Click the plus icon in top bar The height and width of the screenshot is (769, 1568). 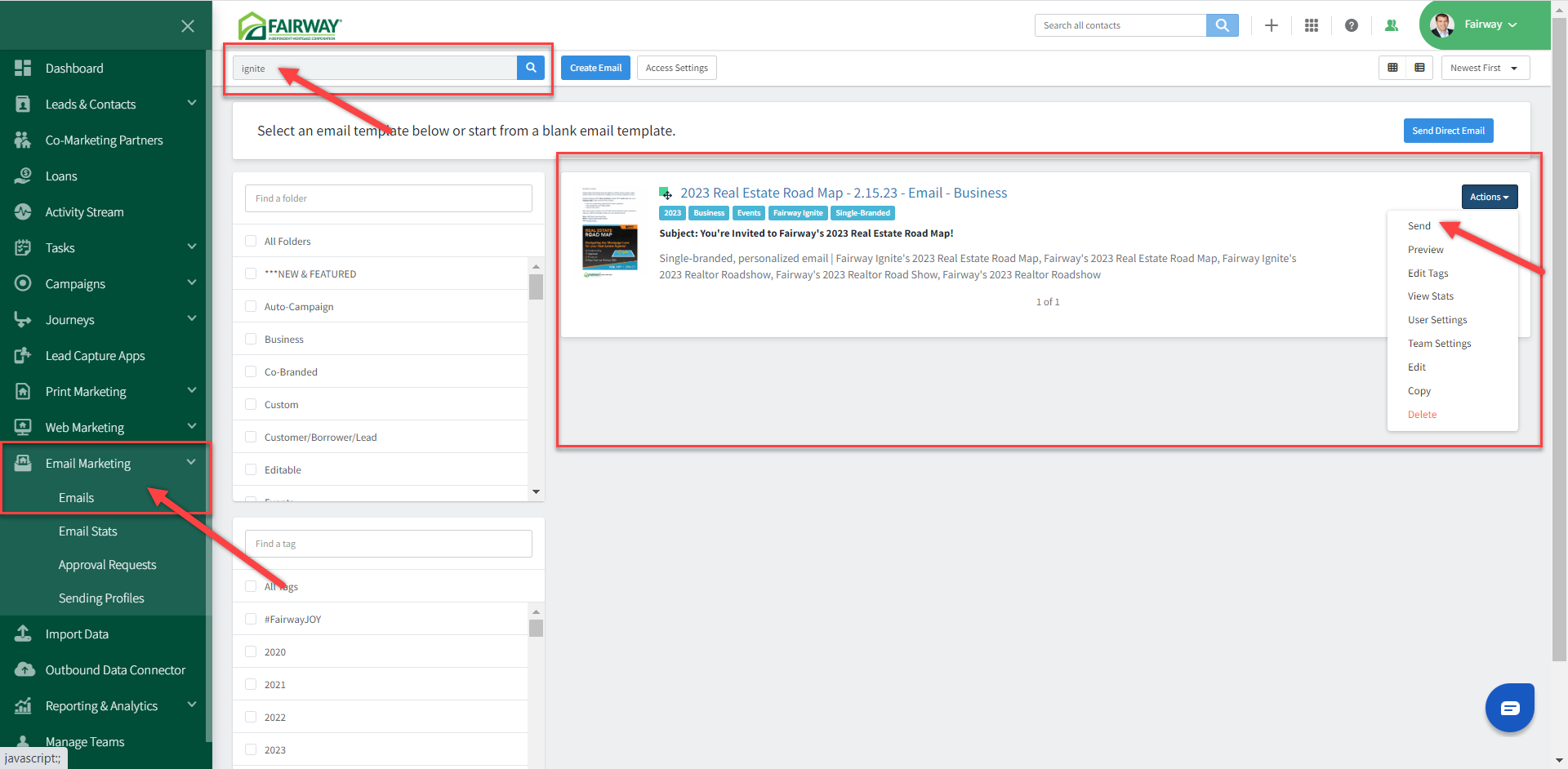click(1272, 25)
